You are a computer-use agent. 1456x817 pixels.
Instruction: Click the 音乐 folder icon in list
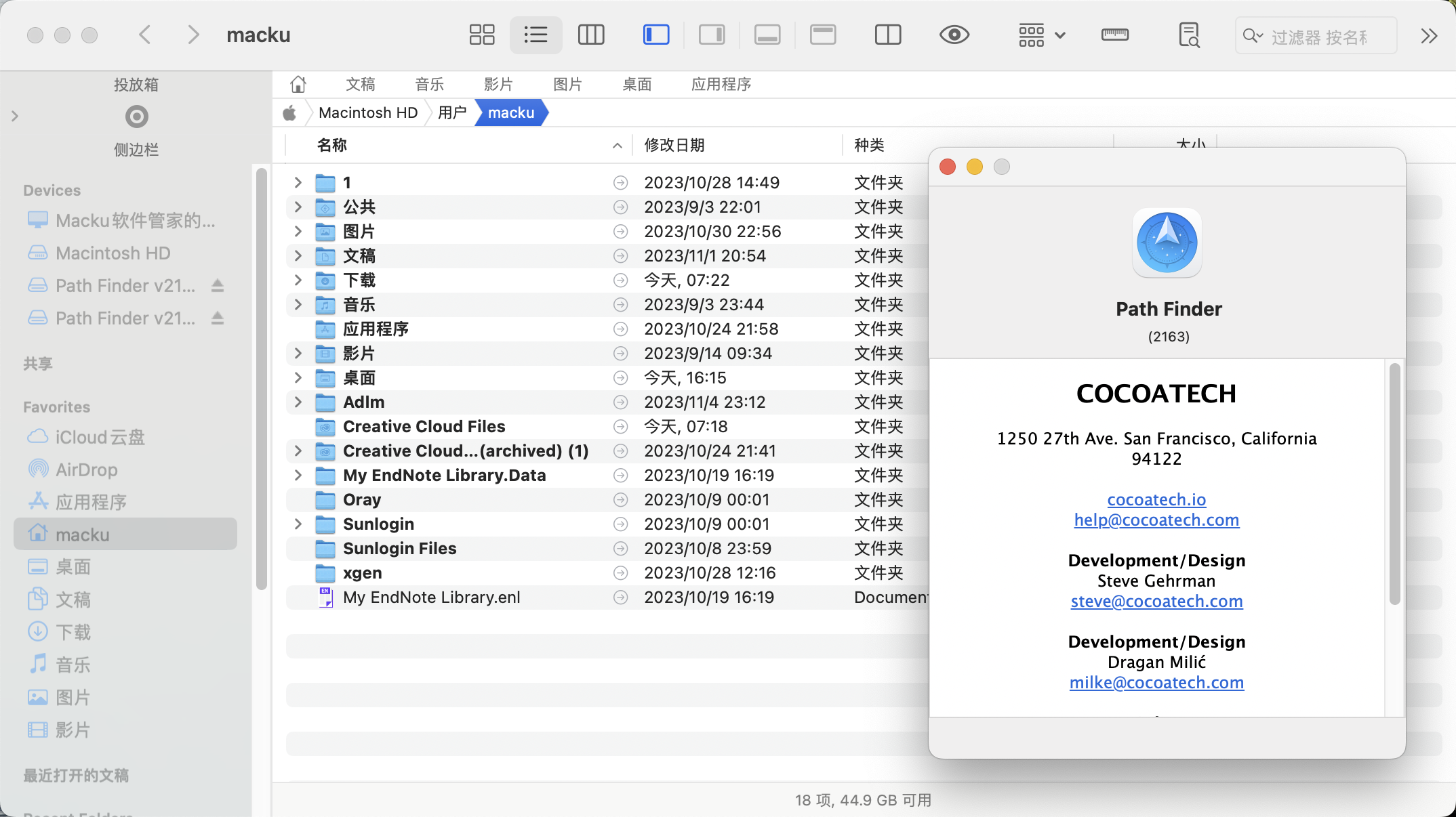325,305
